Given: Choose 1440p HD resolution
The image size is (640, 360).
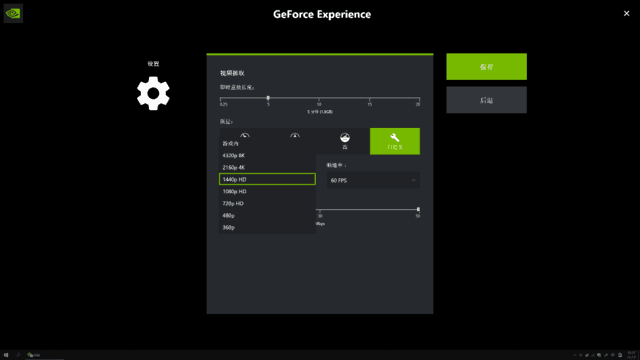Looking at the screenshot, I should [267, 179].
